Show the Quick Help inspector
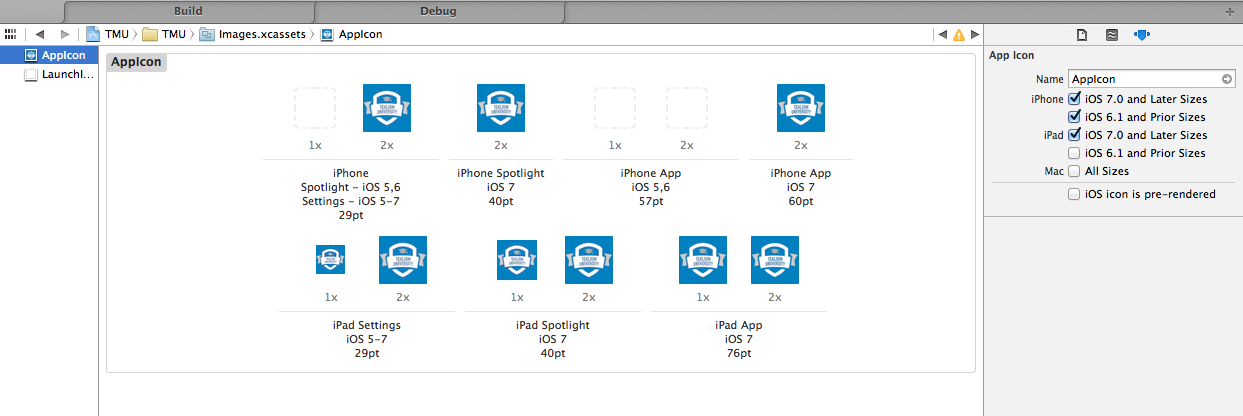 click(1111, 34)
